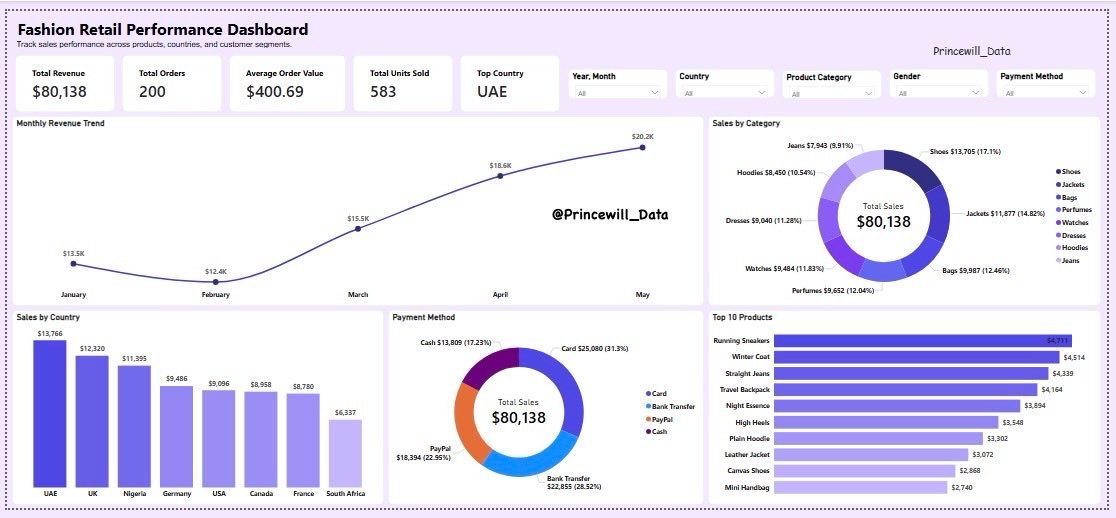1116x518 pixels.
Task: Click the 'Fashion Retail Performance Dashboard' title
Action: click(x=163, y=29)
